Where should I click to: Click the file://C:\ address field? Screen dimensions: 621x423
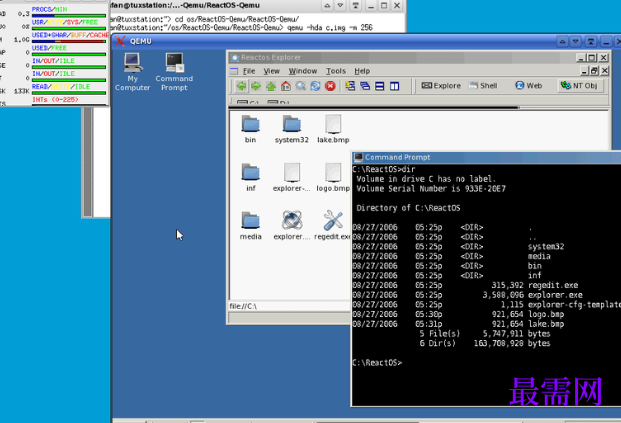[x=289, y=306]
